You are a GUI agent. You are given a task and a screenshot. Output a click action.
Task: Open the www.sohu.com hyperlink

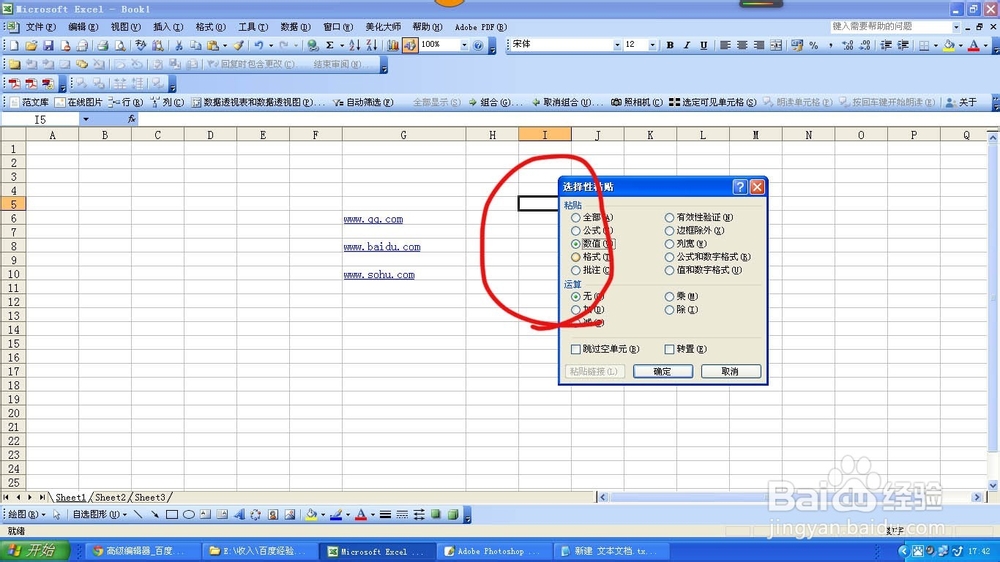click(x=379, y=275)
